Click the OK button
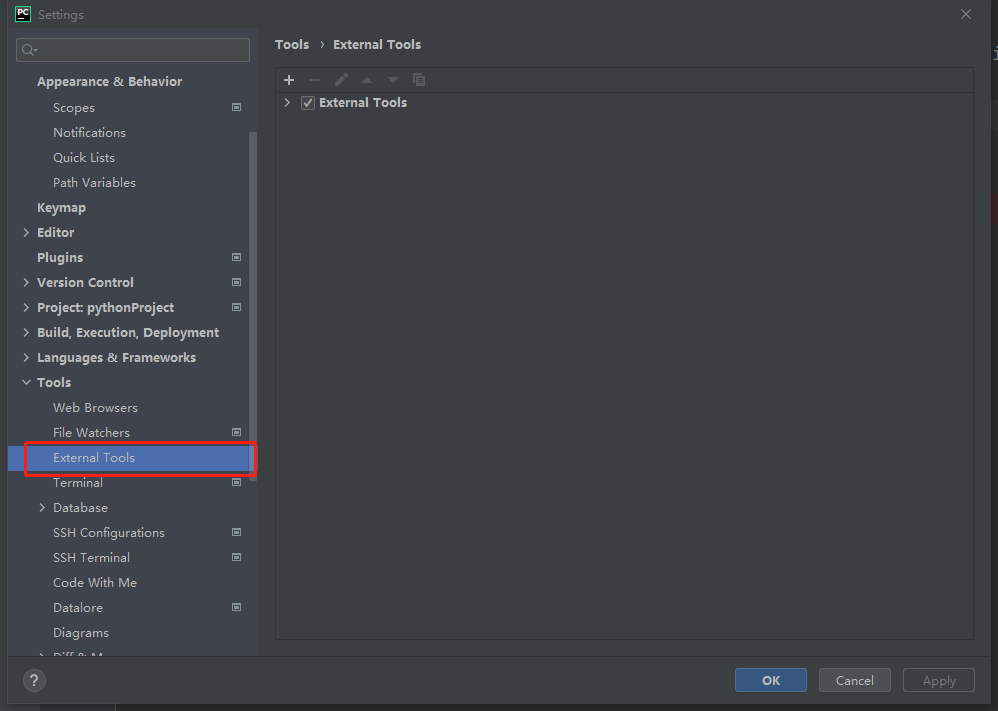This screenshot has width=998, height=711. click(771, 680)
